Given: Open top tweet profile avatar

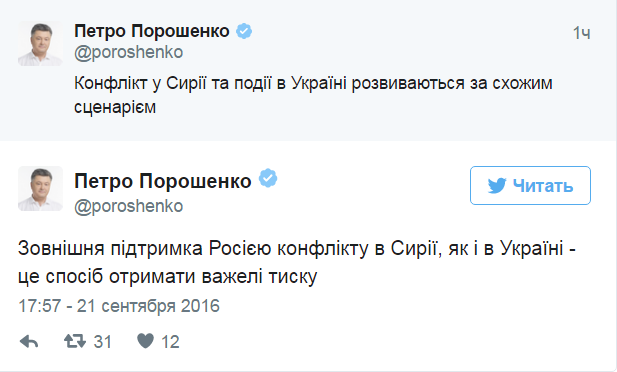Looking at the screenshot, I should (x=40, y=44).
